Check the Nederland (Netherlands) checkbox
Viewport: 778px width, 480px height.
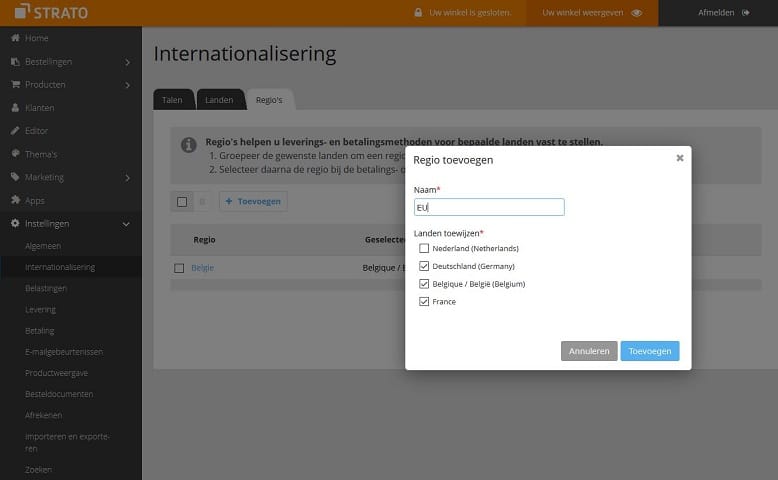[x=424, y=248]
